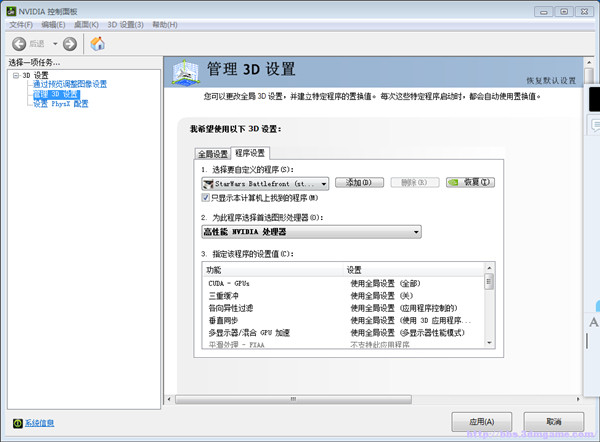The image size is (600, 442).
Task: Click the StarWars Battlefront program icon
Action: point(208,184)
